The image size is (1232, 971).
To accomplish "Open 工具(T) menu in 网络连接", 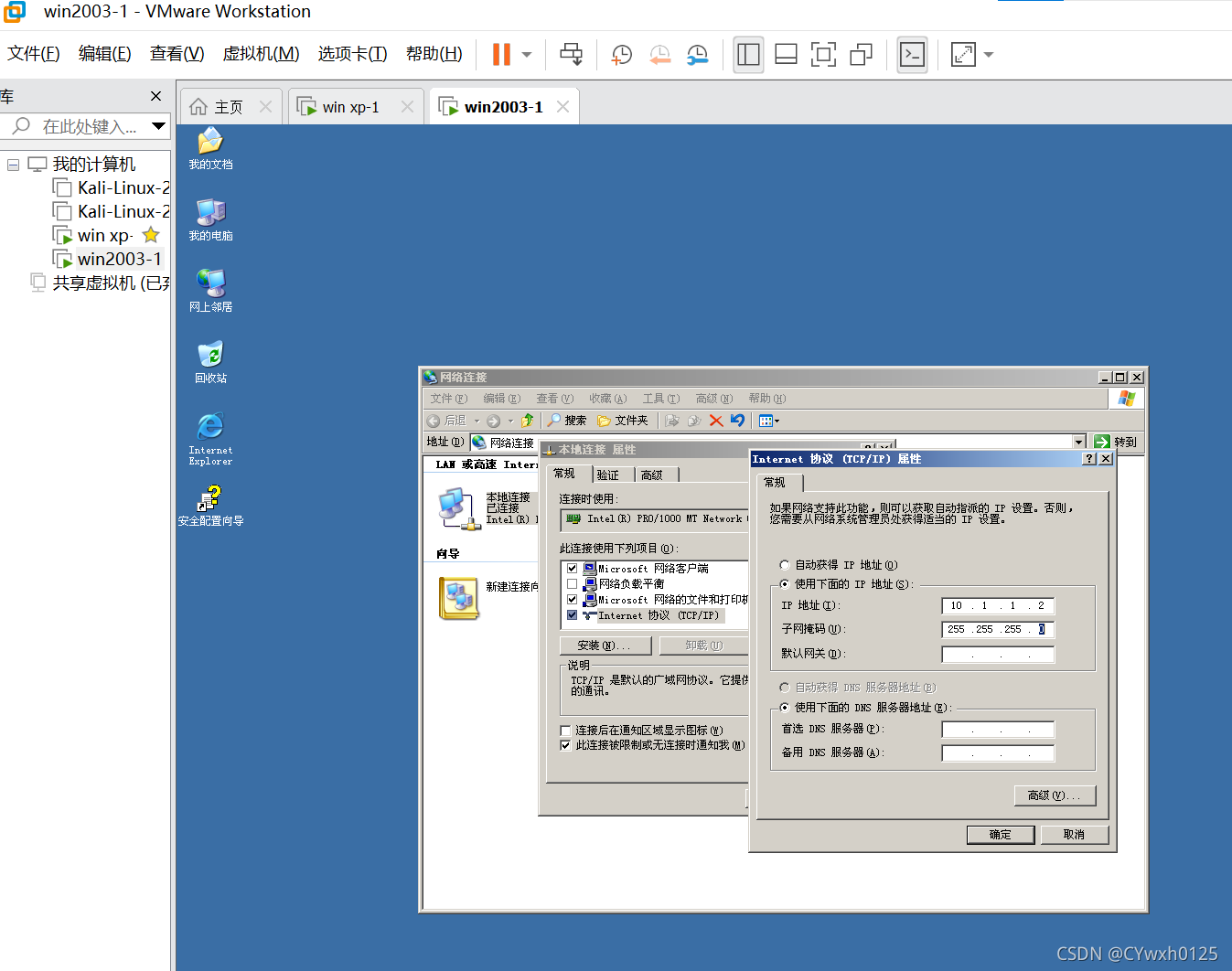I will 660,399.
